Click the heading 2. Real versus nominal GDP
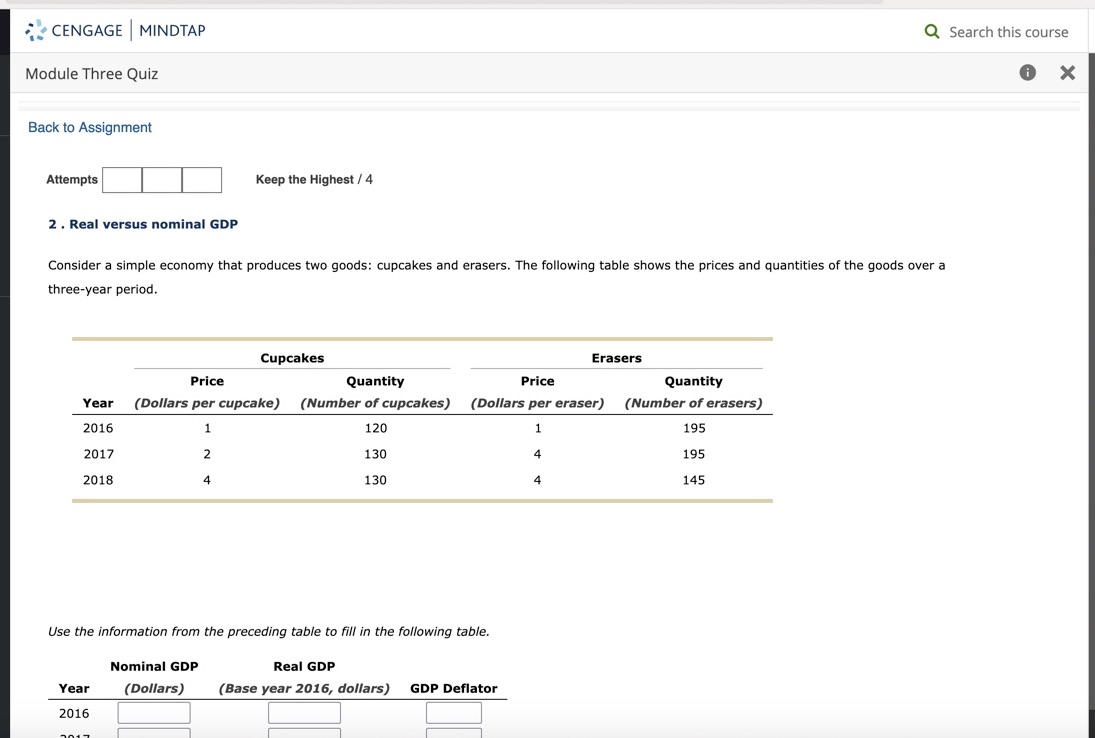 pyautogui.click(x=143, y=224)
